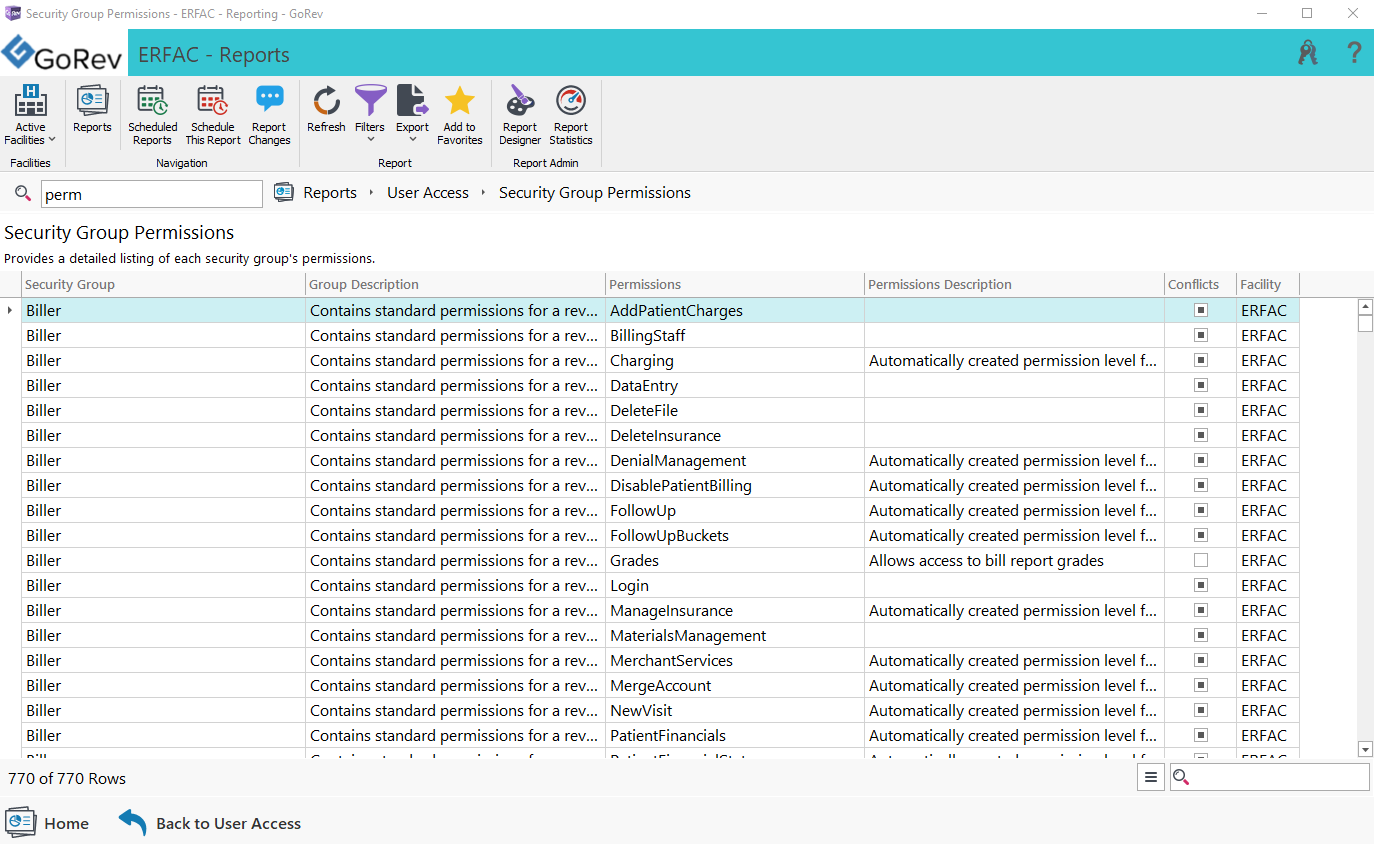Select the DataEntry permission cell
The width and height of the screenshot is (1374, 844).
point(736,385)
